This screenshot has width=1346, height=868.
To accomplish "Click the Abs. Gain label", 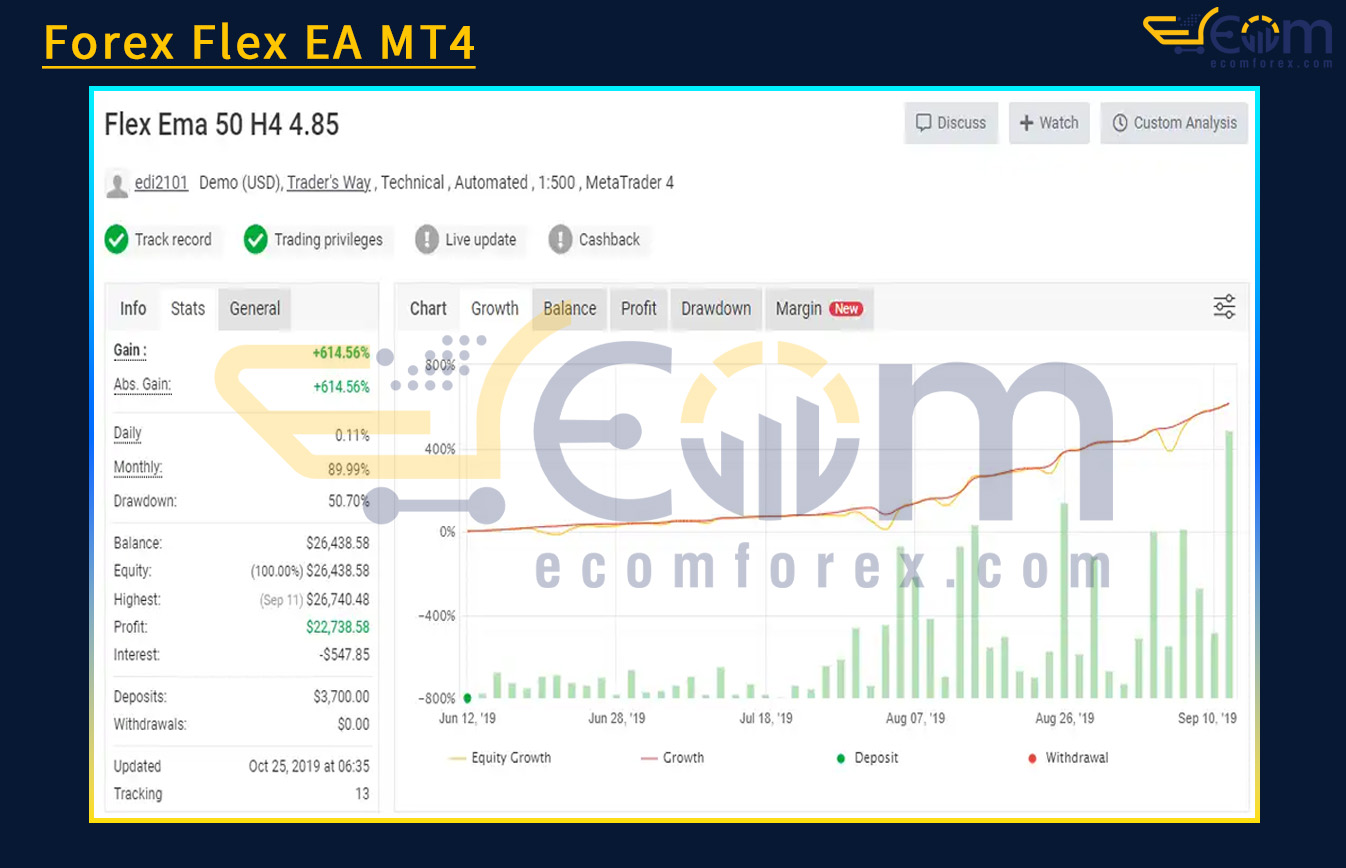I will (142, 385).
